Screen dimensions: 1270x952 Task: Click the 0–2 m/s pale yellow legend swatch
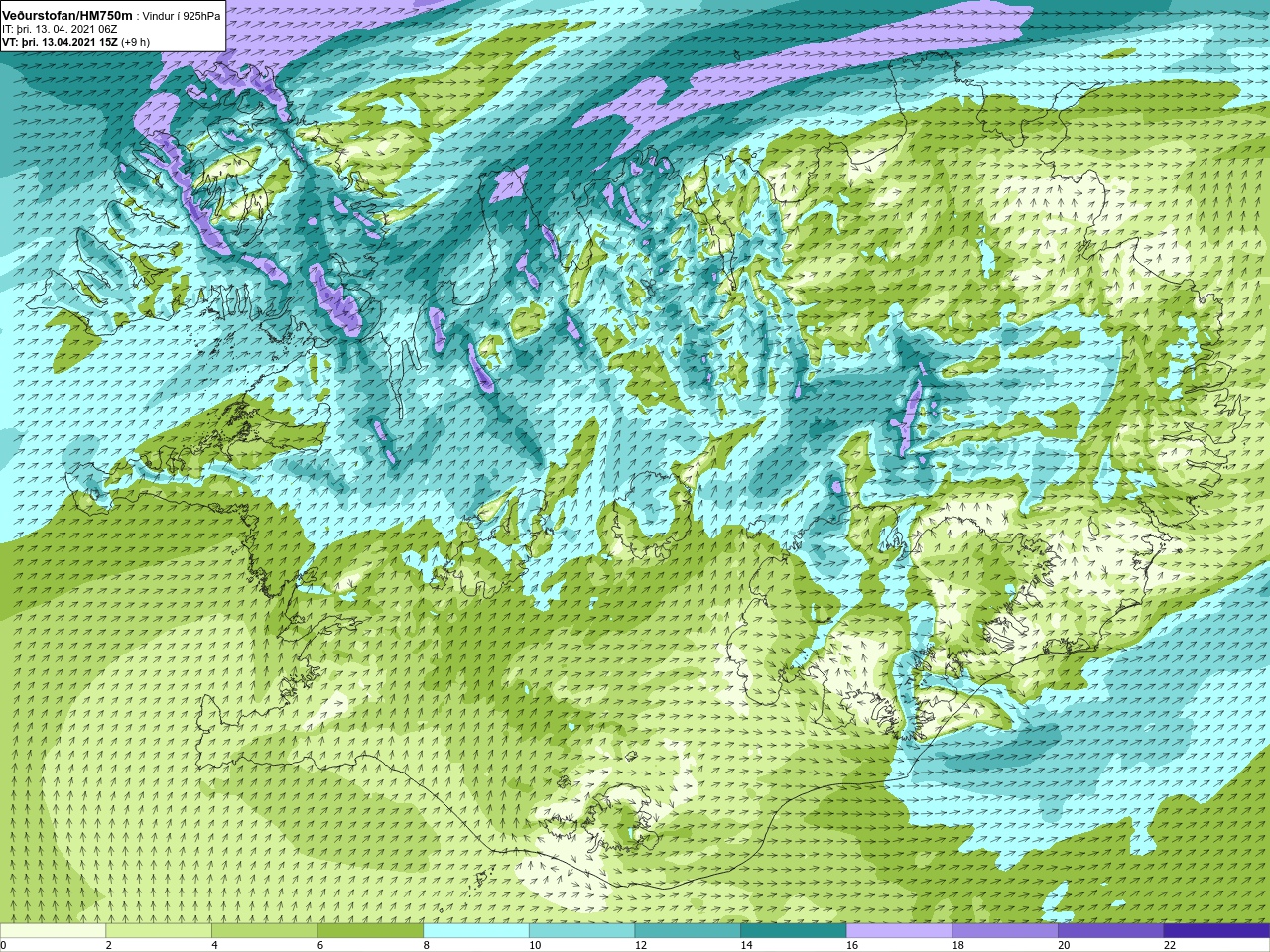click(x=53, y=930)
